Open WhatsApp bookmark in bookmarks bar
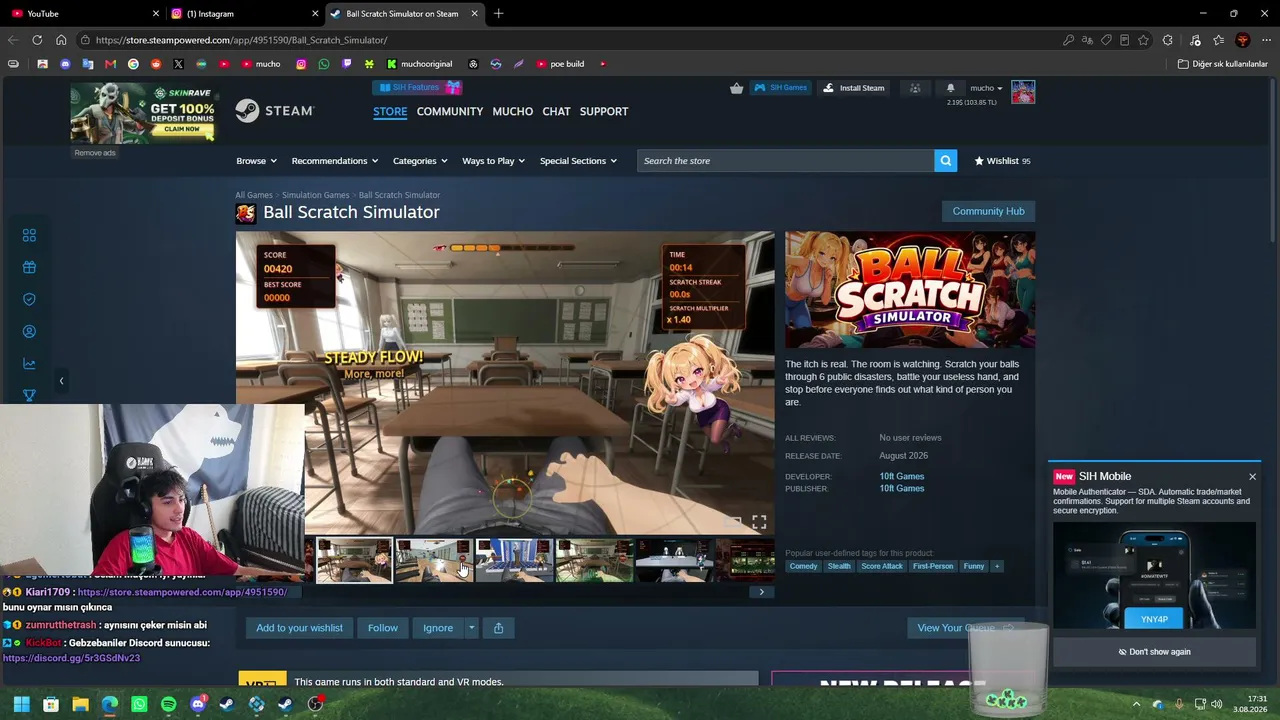The width and height of the screenshot is (1280, 720). coord(323,64)
